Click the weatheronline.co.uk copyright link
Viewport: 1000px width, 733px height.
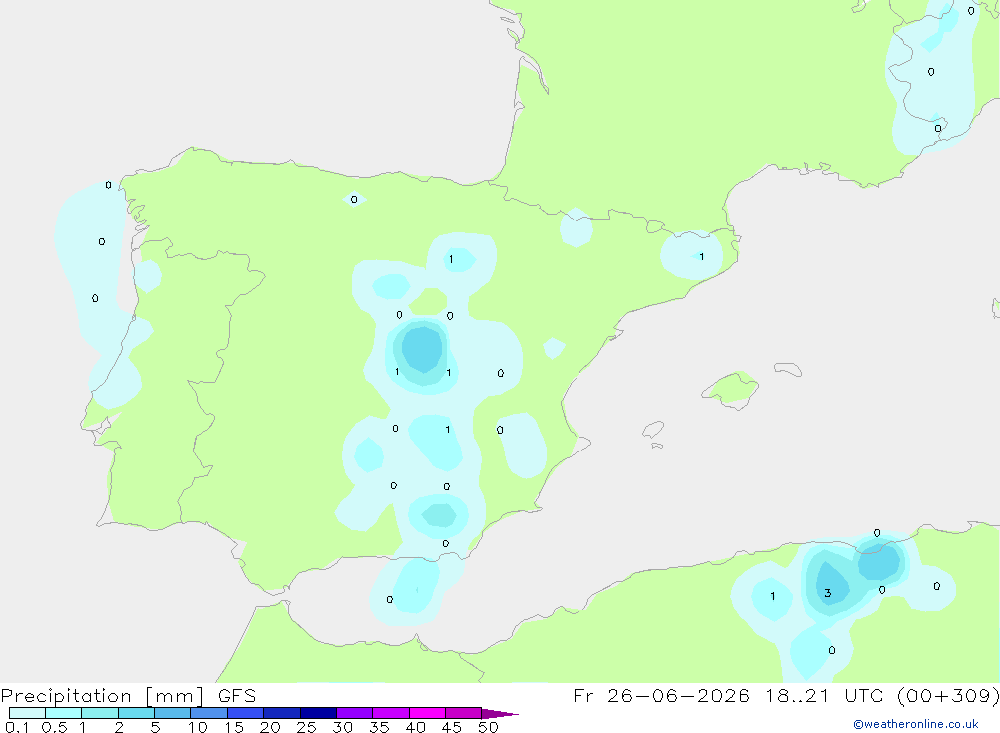point(915,724)
